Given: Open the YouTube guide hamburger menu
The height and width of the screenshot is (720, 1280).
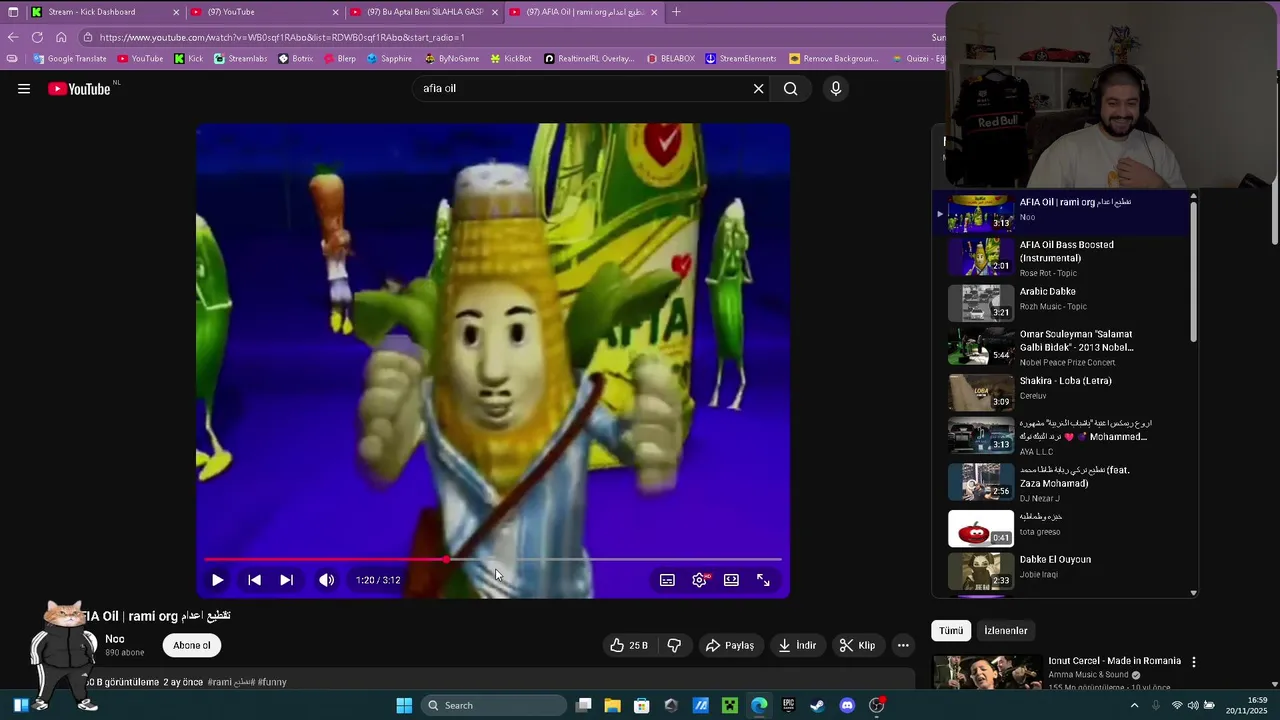Looking at the screenshot, I should pos(24,89).
